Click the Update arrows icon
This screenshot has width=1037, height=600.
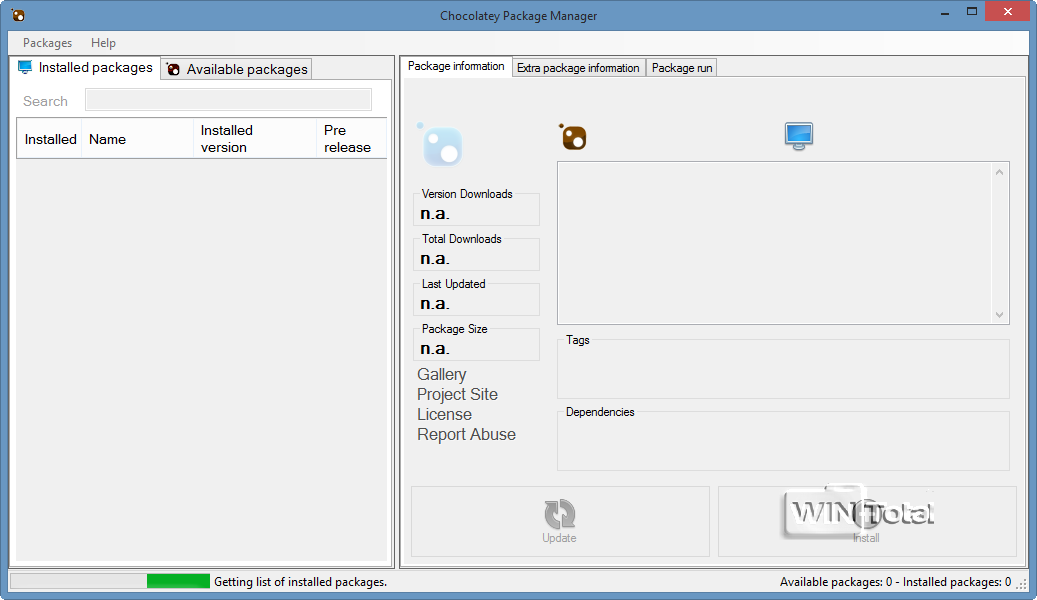(560, 514)
